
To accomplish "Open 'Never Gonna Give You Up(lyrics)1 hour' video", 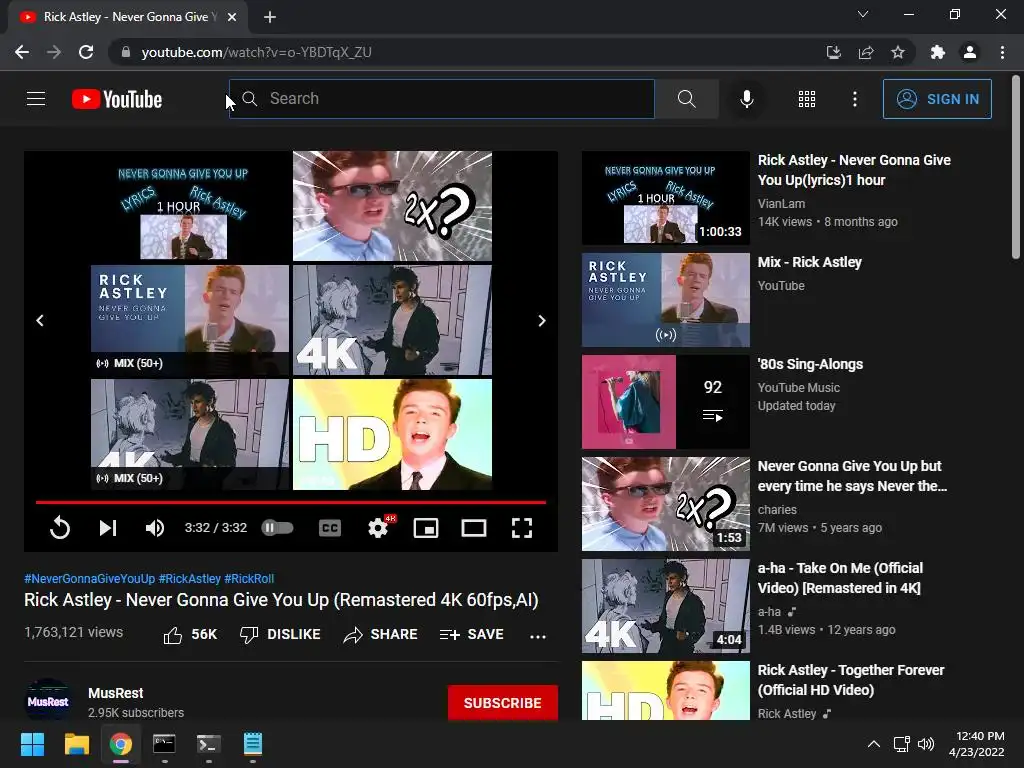I will click(854, 170).
